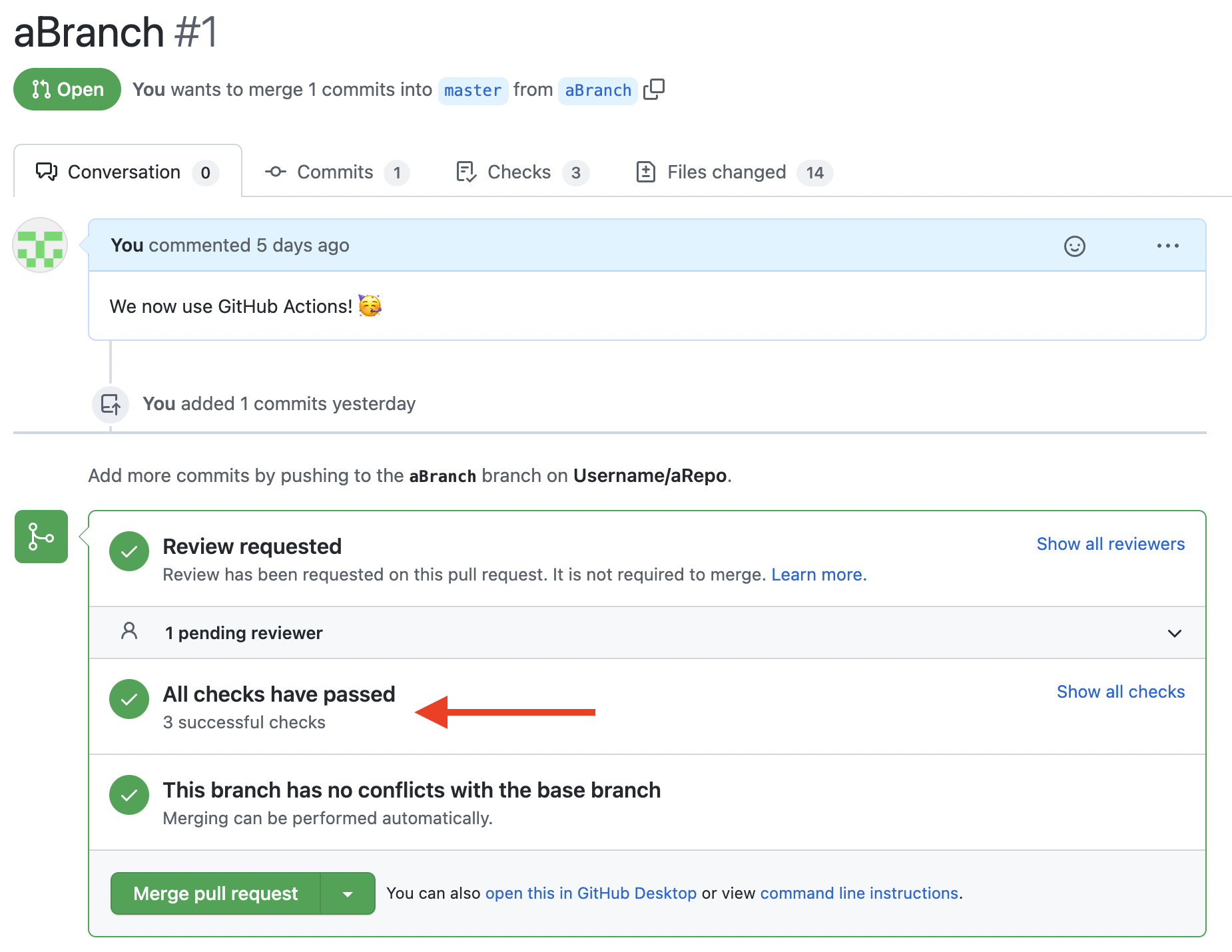Expand the 1 pending reviewer chevron
This screenshot has width=1232, height=952.
pos(1175,633)
